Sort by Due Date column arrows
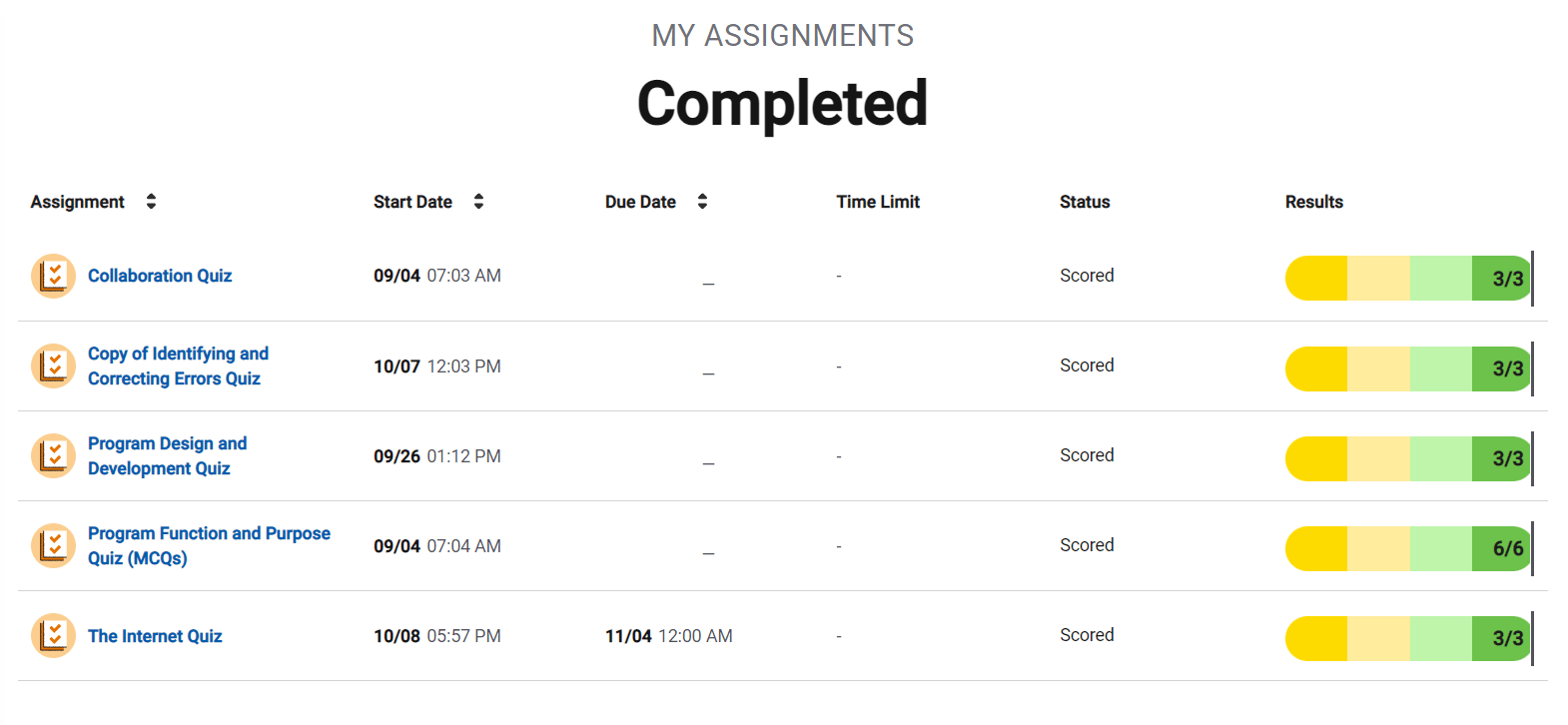Screen dimensions: 1568x725 702,202
